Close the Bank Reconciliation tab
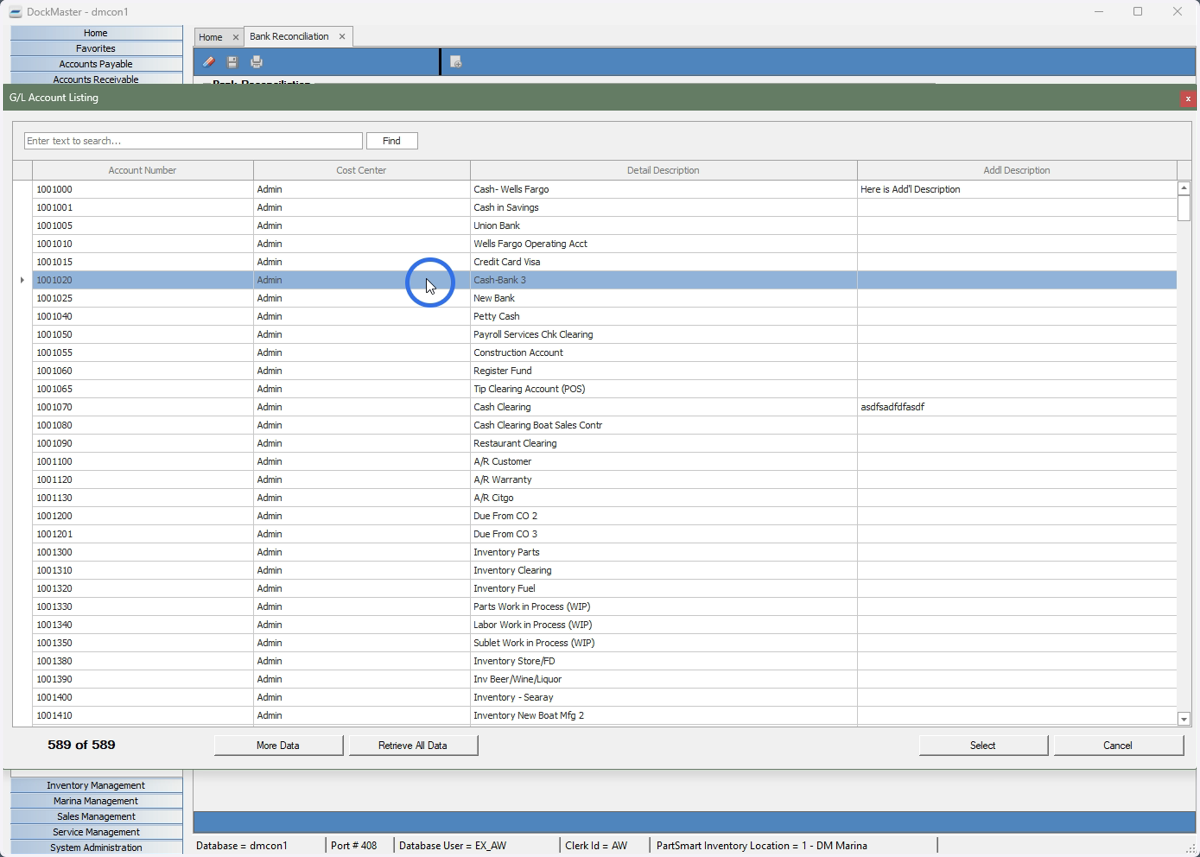 point(342,36)
